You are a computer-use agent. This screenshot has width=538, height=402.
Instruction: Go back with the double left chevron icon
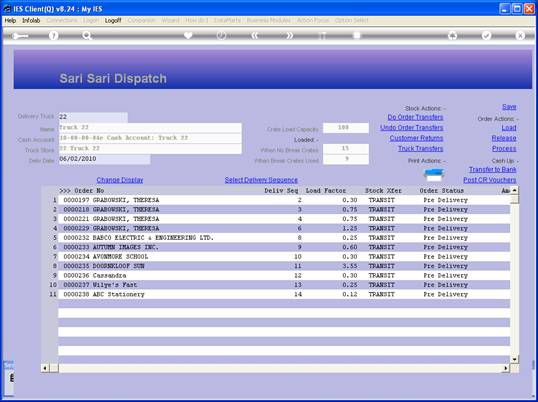(x=255, y=35)
